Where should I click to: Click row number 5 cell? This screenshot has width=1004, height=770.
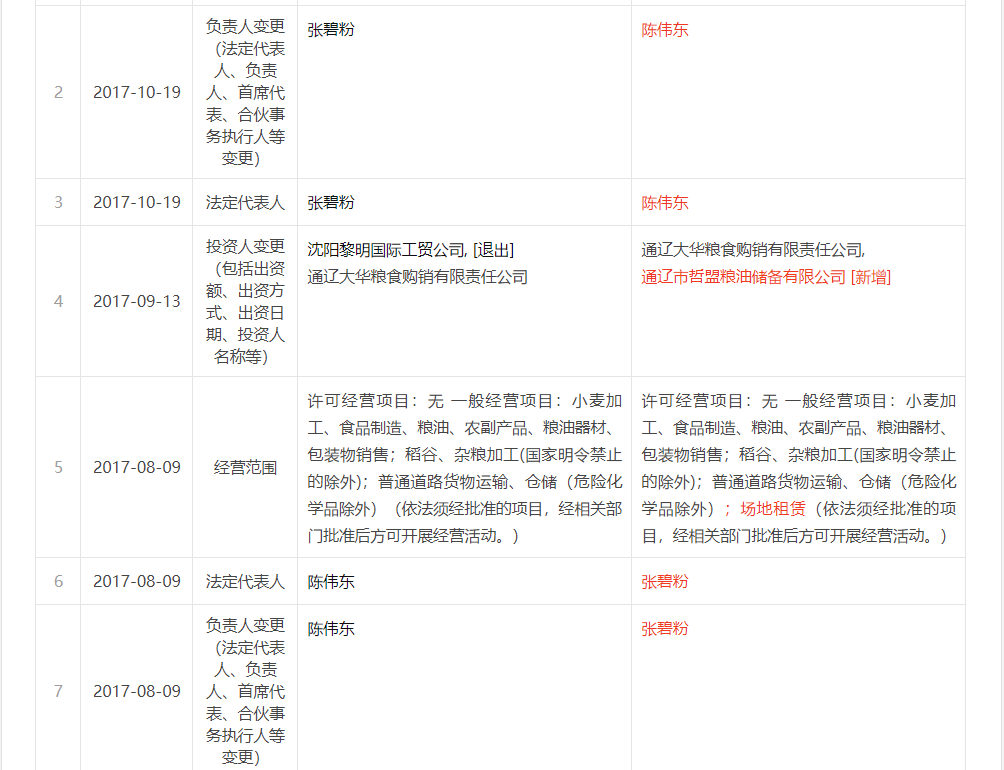[x=58, y=467]
